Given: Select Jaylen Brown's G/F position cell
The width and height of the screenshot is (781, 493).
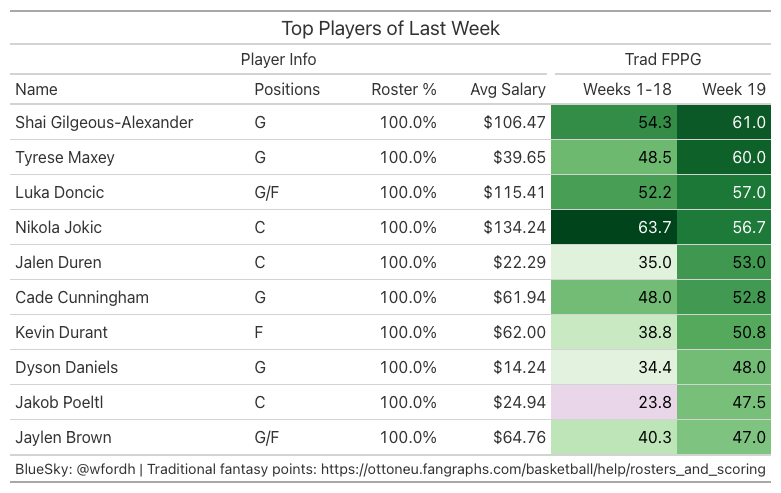Looking at the screenshot, I should [x=266, y=437].
